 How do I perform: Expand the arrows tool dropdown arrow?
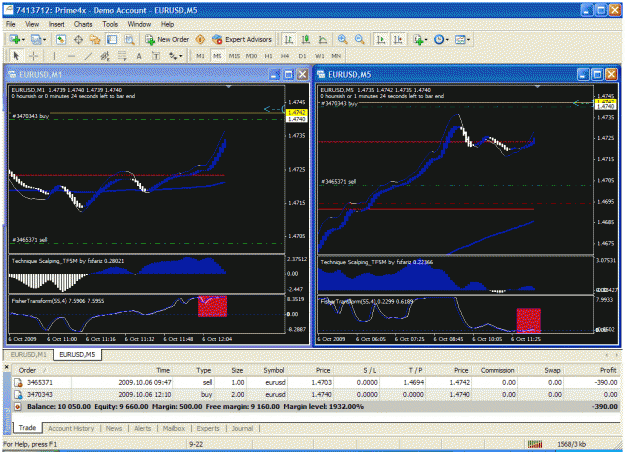[181, 56]
